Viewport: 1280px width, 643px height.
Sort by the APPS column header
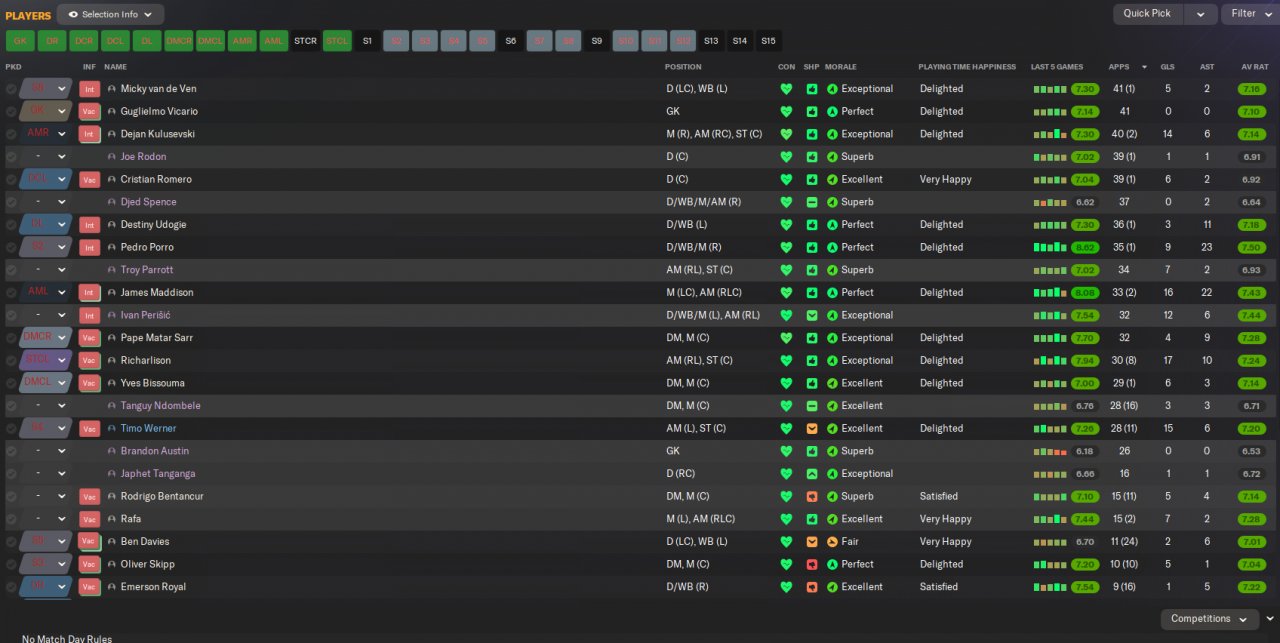[1119, 67]
